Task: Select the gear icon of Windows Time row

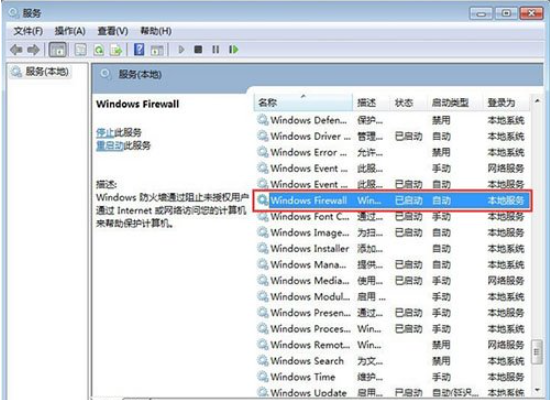Action: coord(263,376)
